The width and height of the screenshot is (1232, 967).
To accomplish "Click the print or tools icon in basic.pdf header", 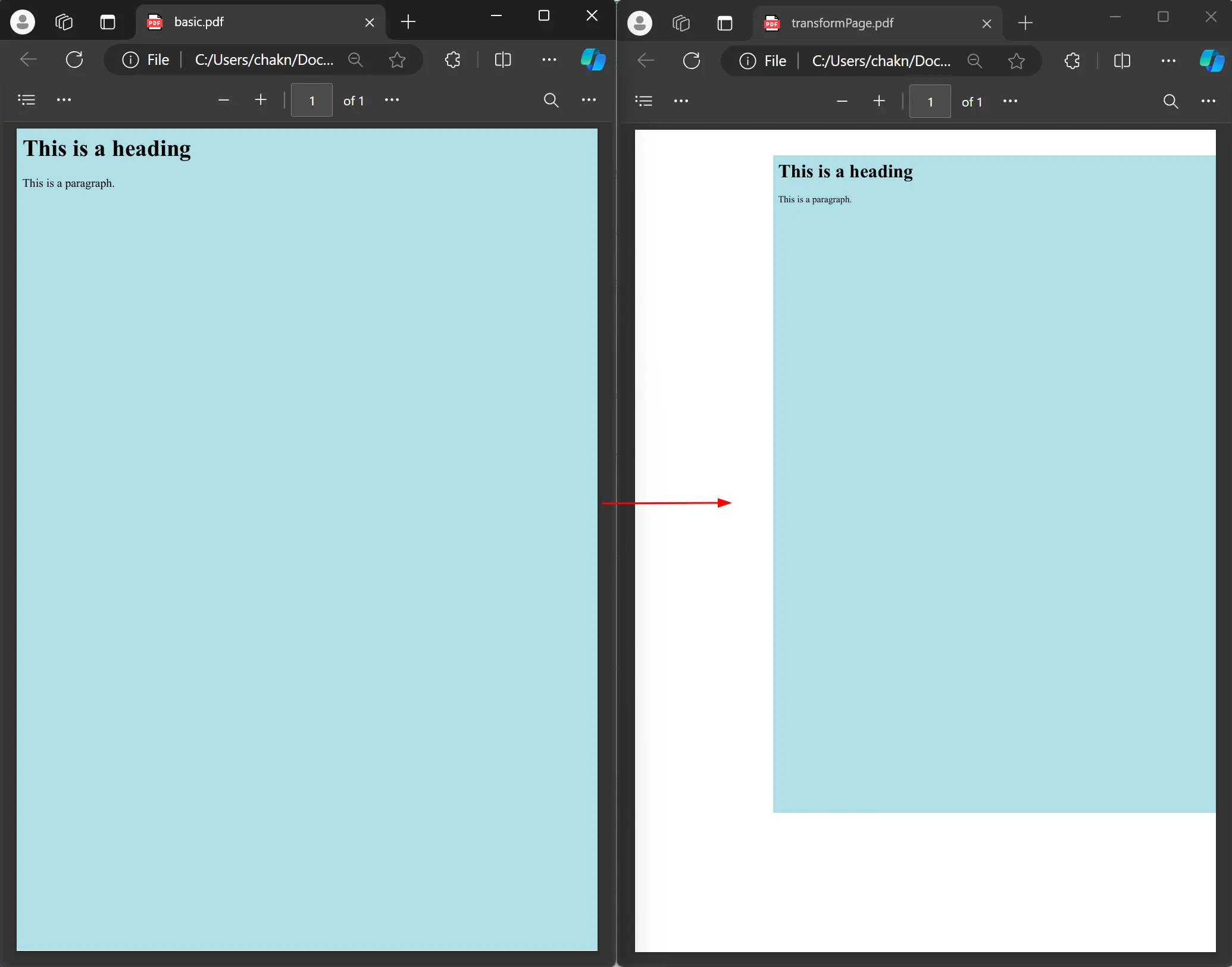I will pyautogui.click(x=590, y=100).
